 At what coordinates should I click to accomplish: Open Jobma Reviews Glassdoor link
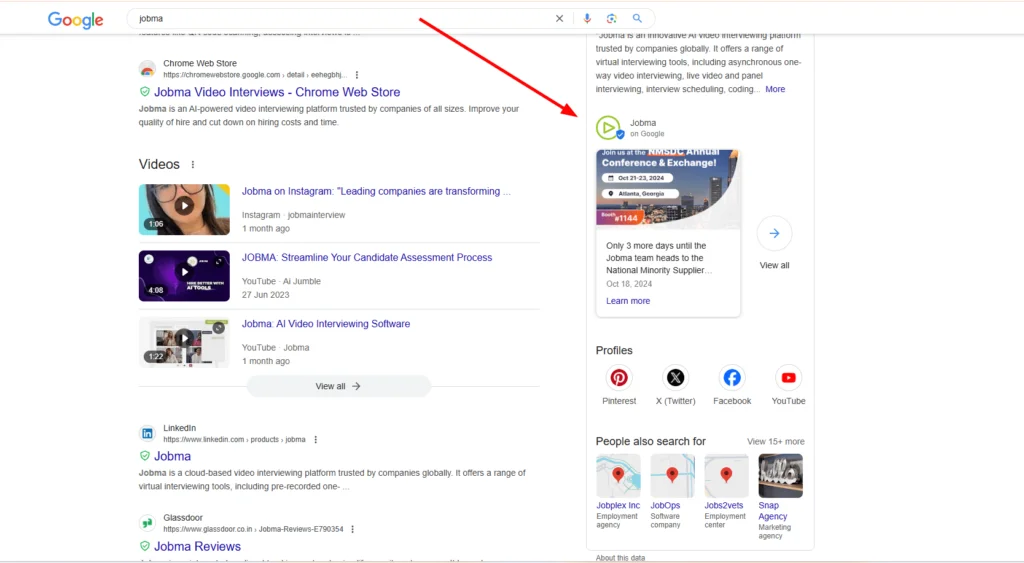pos(197,546)
